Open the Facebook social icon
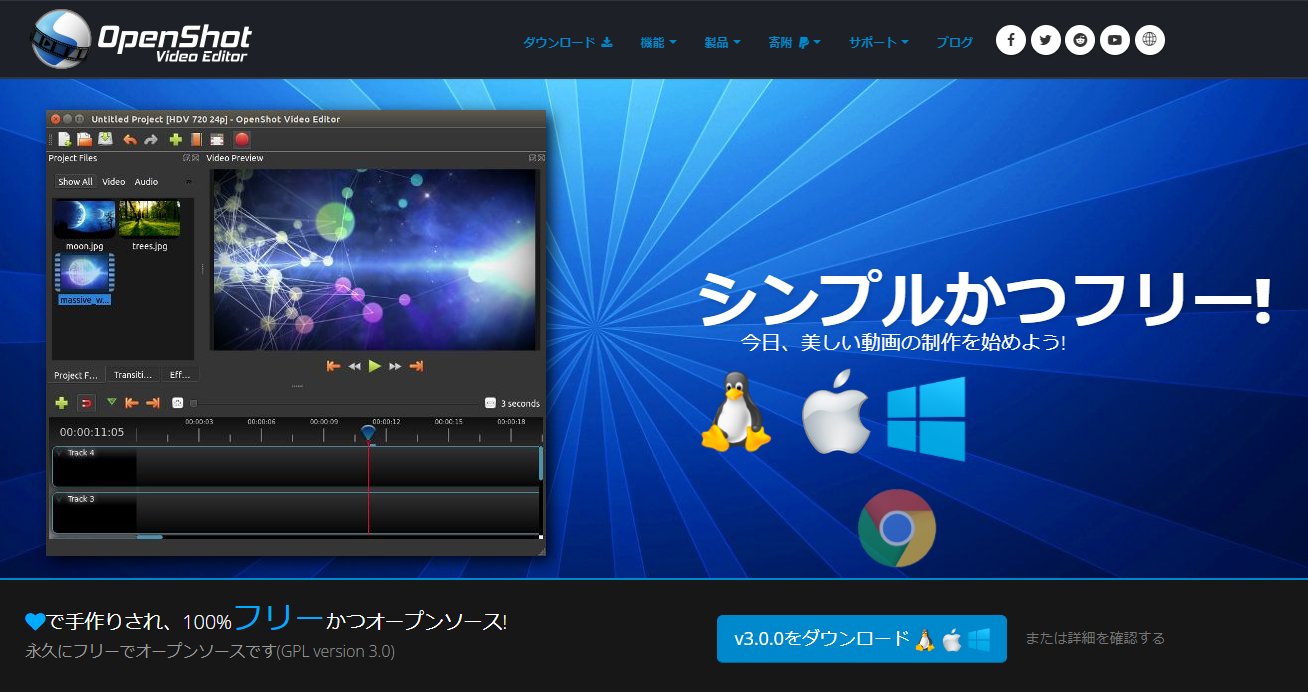The width and height of the screenshot is (1308, 692). pos(1011,40)
